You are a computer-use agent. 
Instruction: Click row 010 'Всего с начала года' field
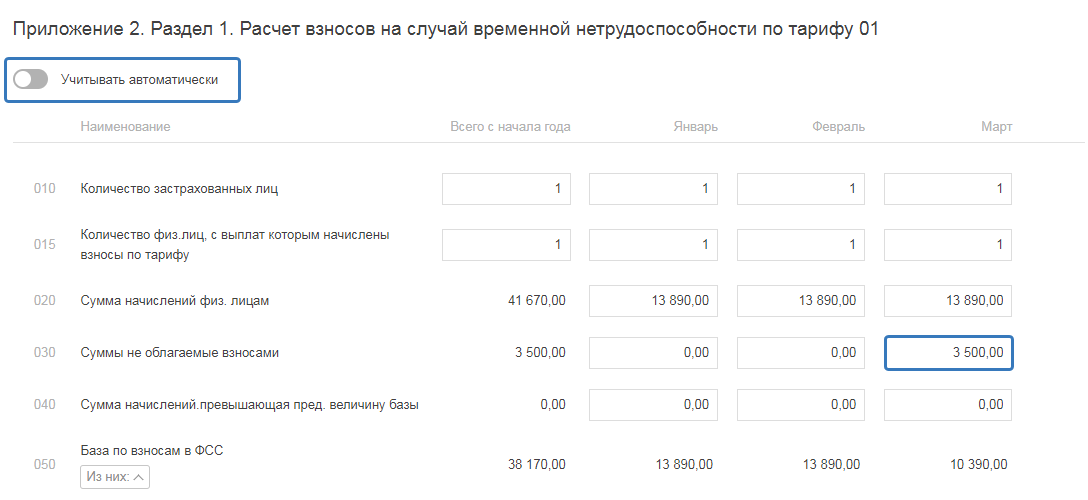click(x=506, y=189)
